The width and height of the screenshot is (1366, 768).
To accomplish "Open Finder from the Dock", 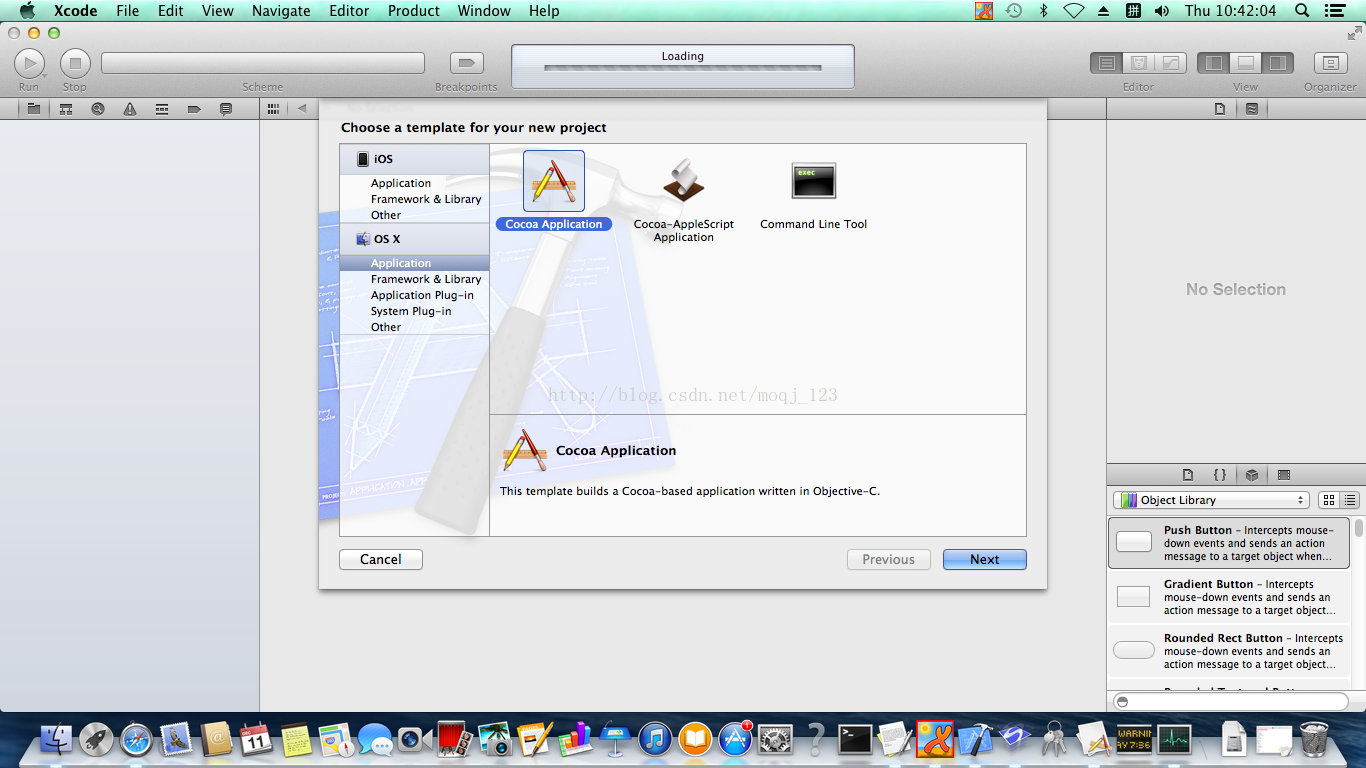I will [x=56, y=740].
